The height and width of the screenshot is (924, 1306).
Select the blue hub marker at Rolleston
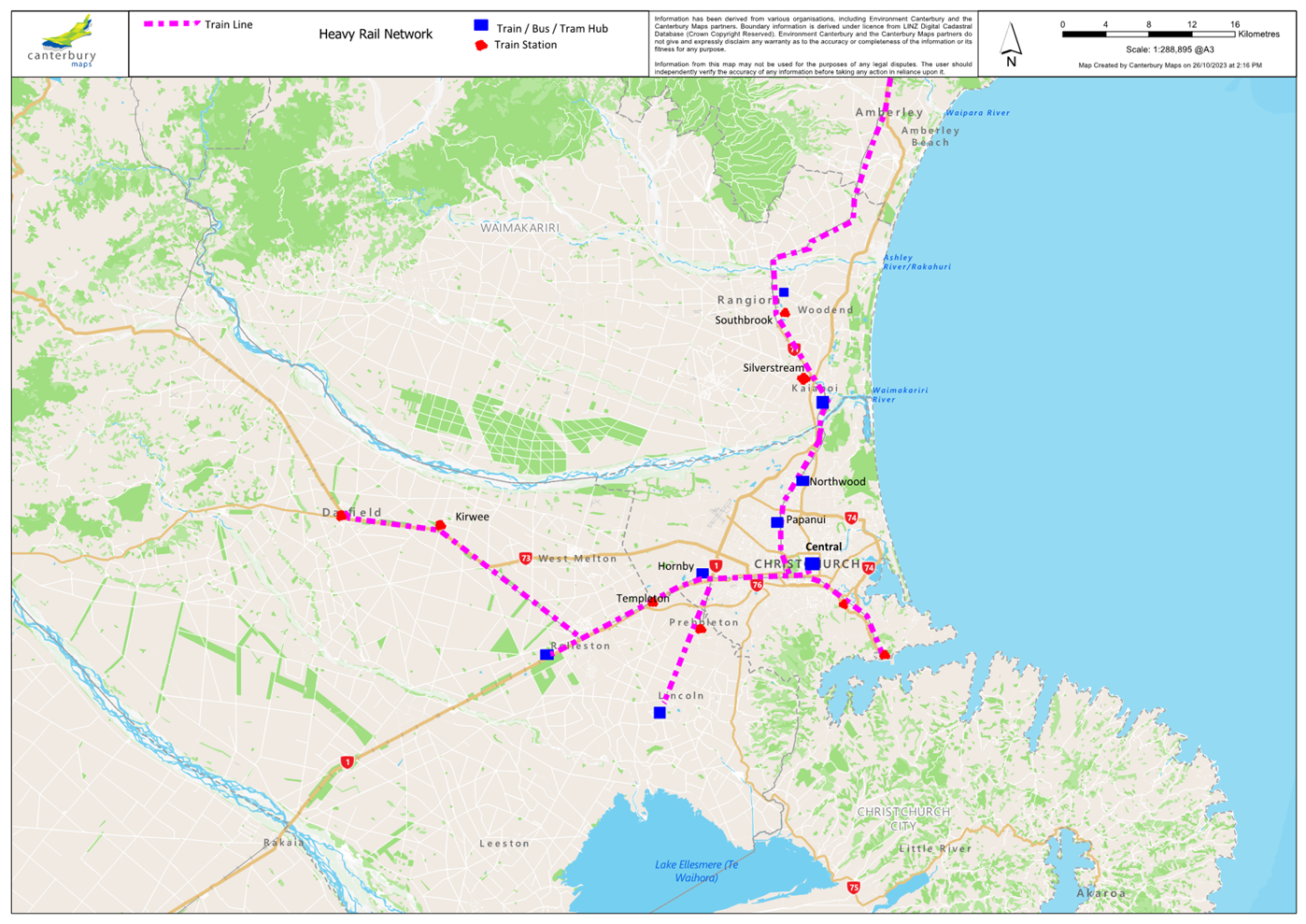[x=547, y=654]
